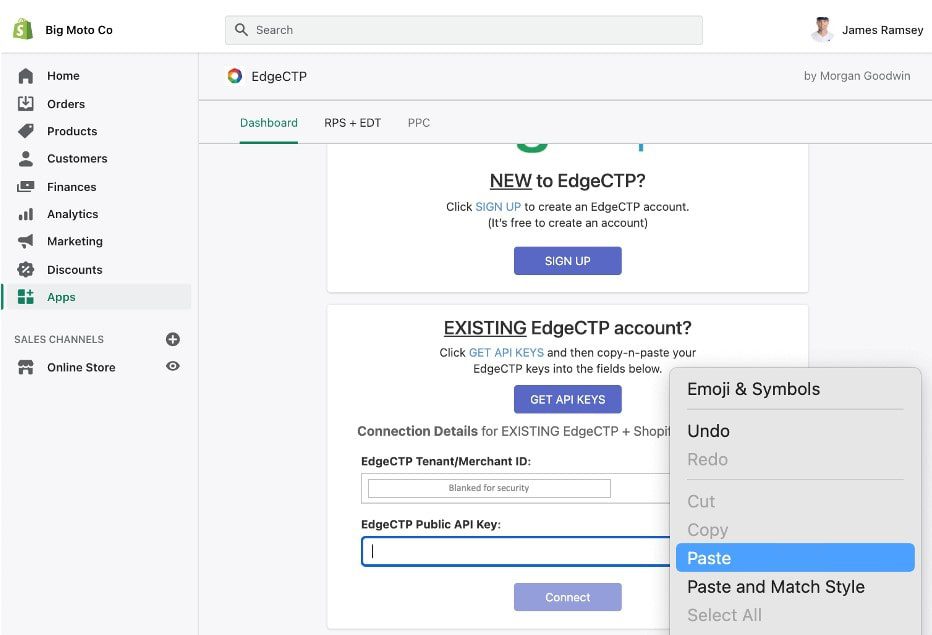Click the EdgeCTP colorful ring logo

(x=235, y=76)
